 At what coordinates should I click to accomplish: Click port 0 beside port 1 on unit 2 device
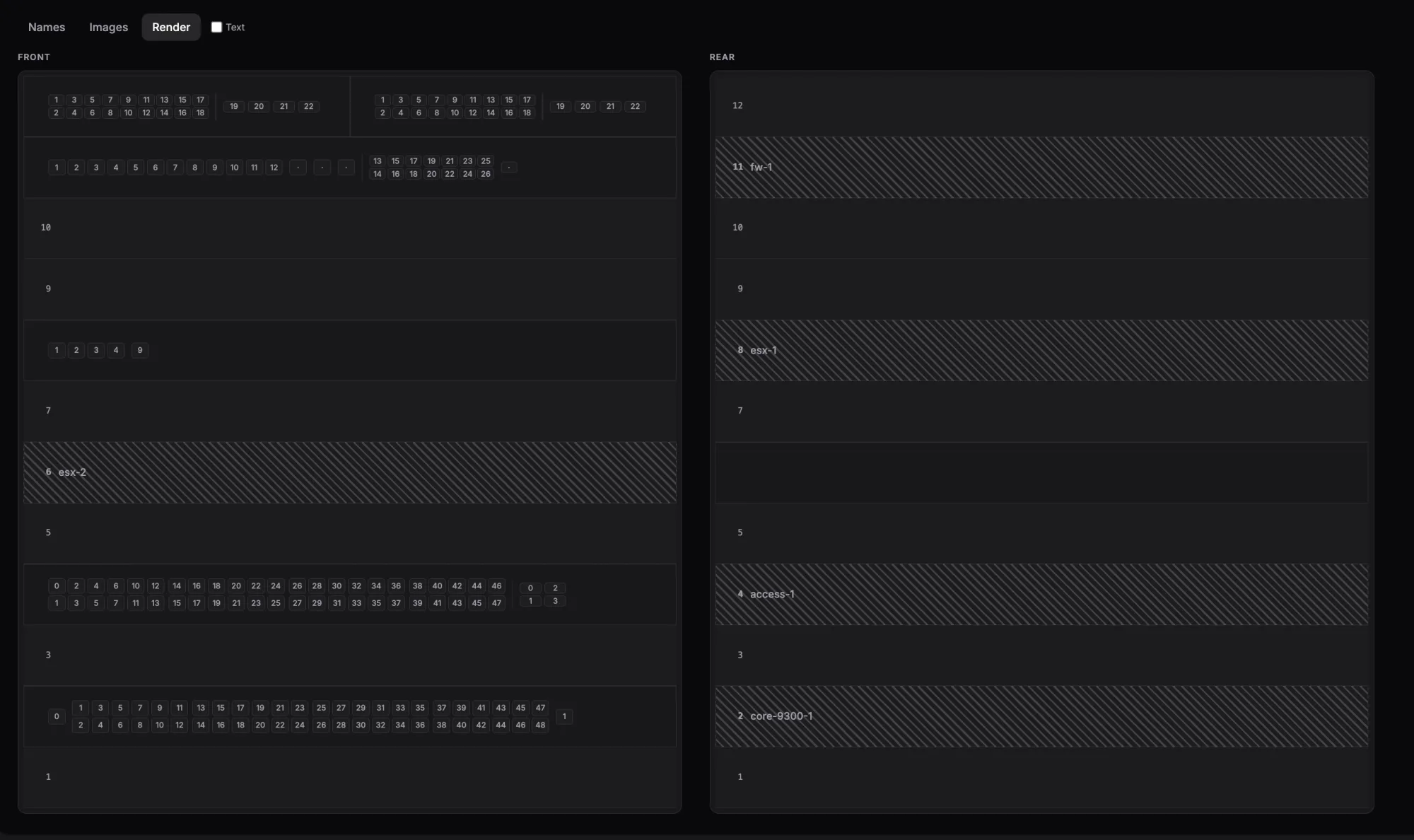57,716
